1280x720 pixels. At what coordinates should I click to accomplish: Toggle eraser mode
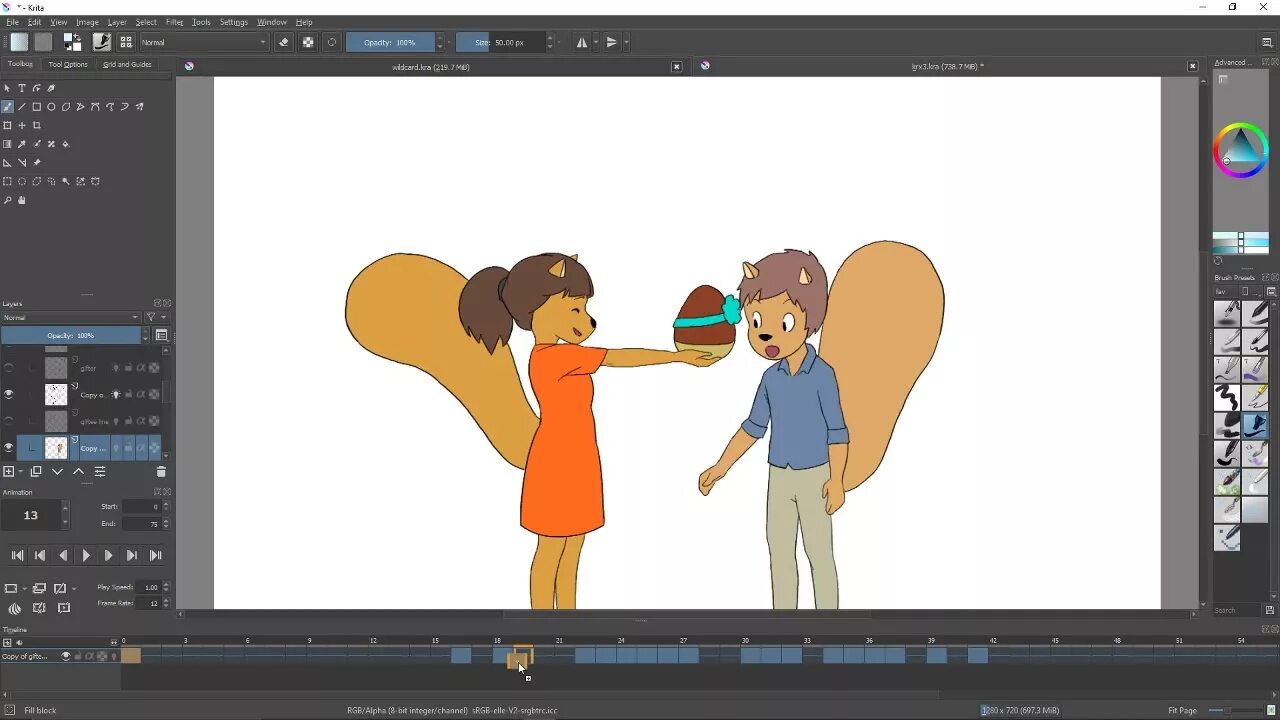click(283, 42)
